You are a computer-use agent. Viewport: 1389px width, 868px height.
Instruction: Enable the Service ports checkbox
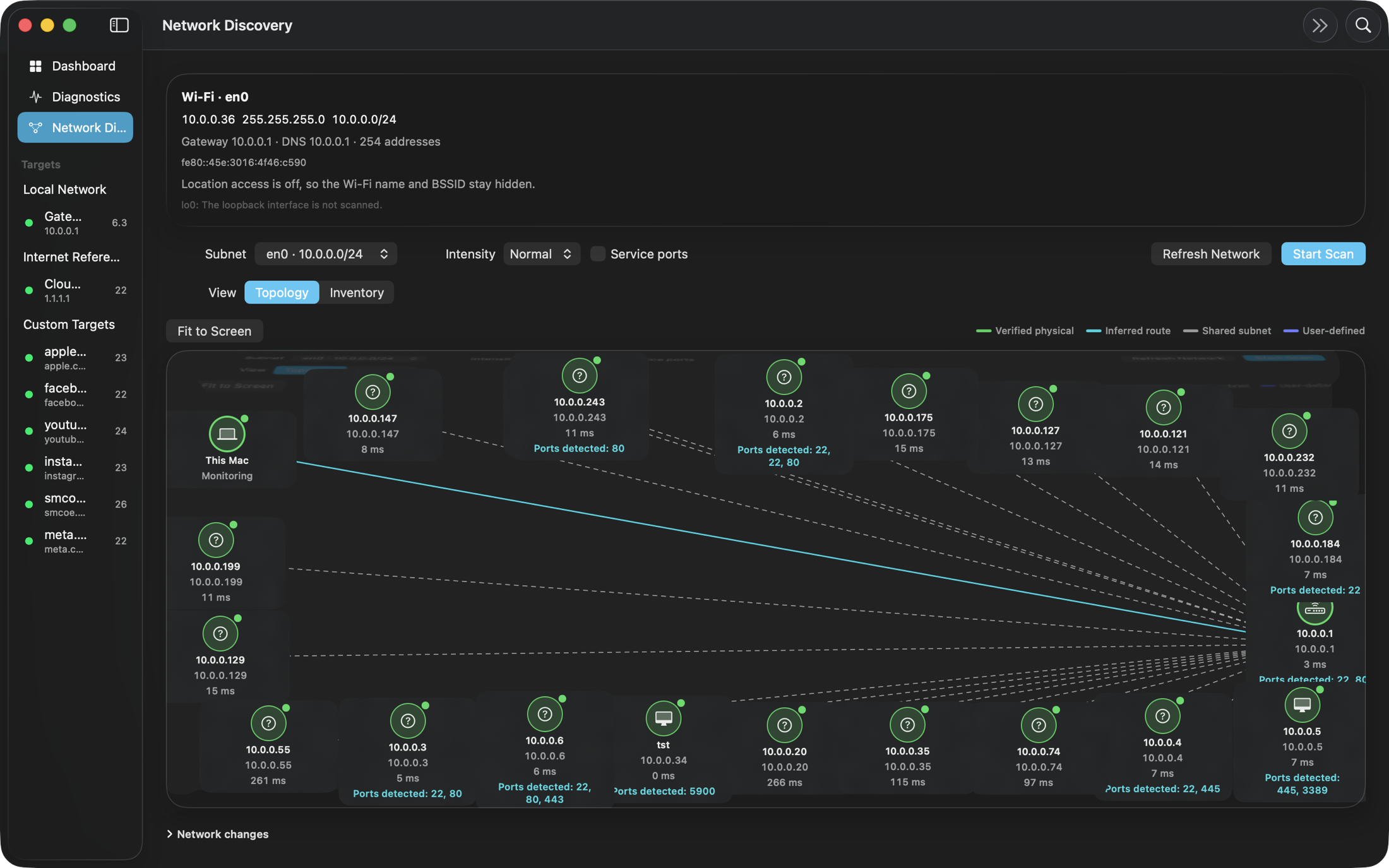coord(597,254)
